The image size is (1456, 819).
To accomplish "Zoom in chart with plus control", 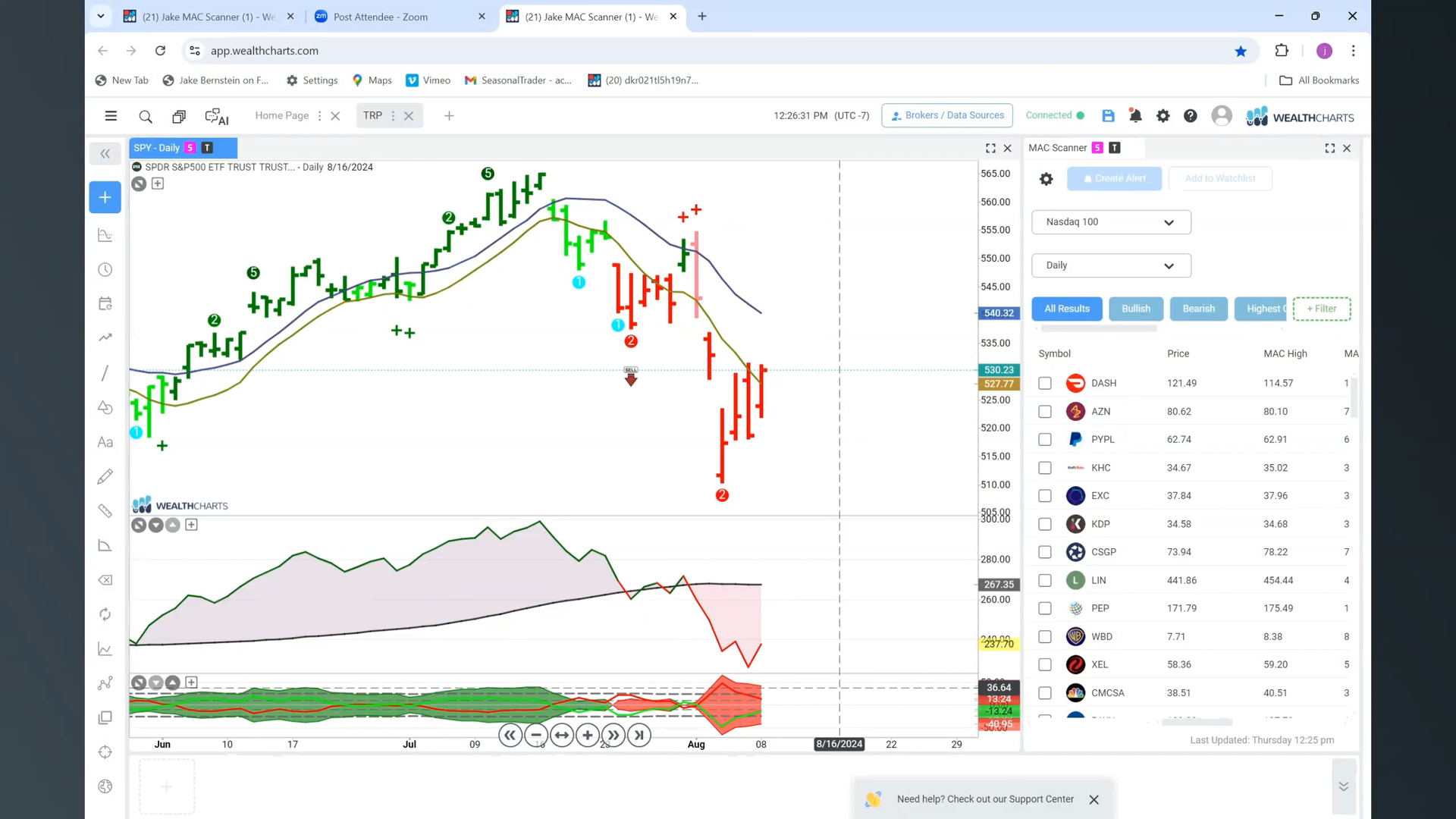I will click(x=588, y=735).
